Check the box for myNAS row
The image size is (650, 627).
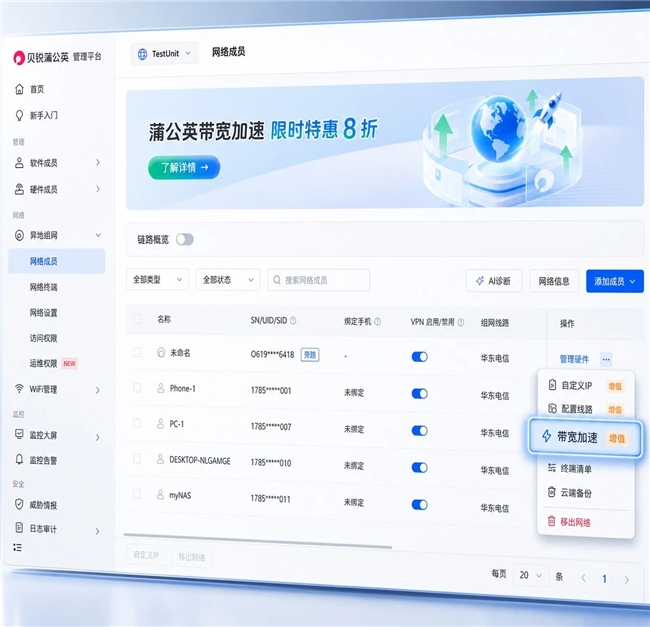pos(137,494)
